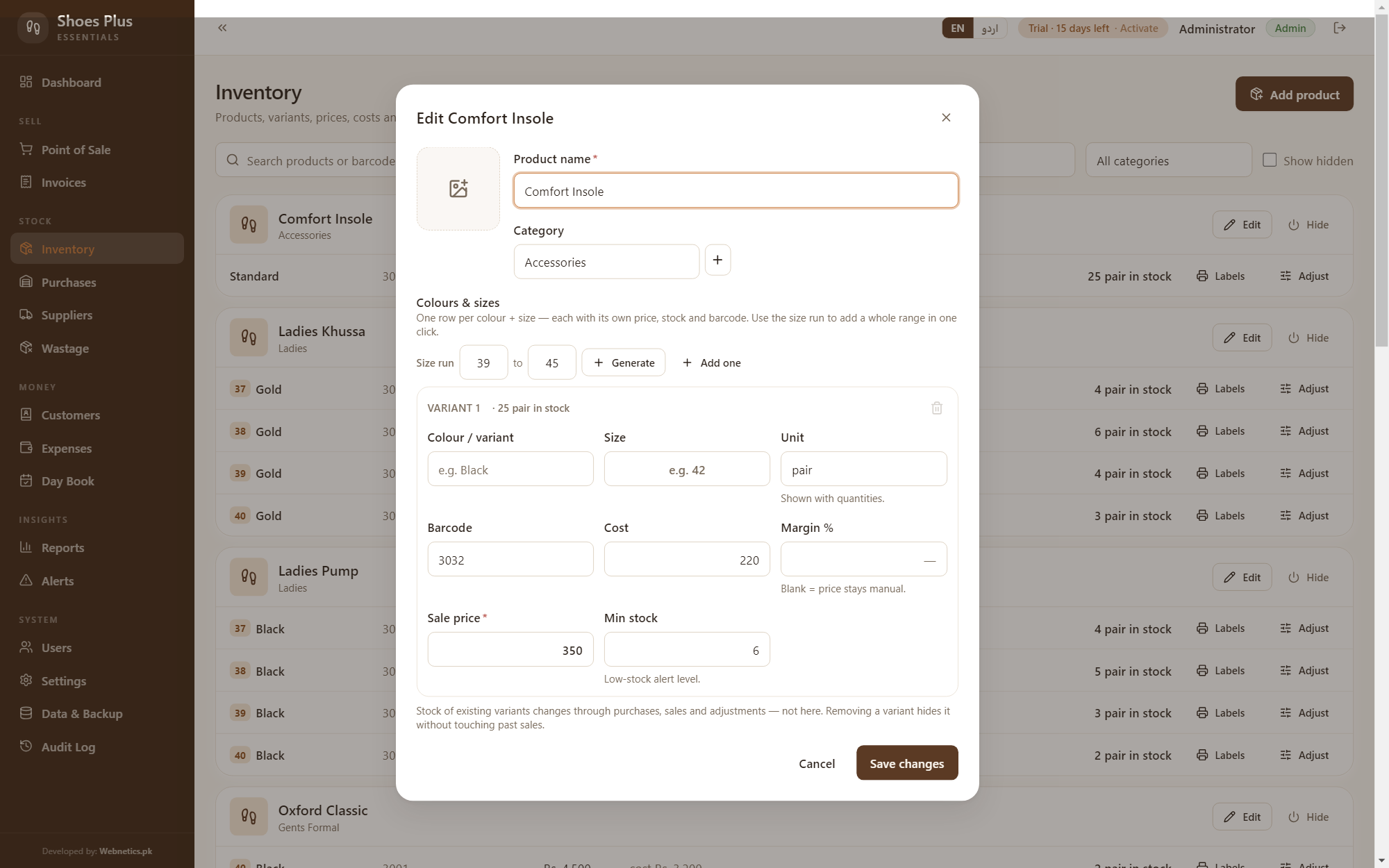The width and height of the screenshot is (1389, 868).
Task: Switch language to EN
Action: [958, 28]
